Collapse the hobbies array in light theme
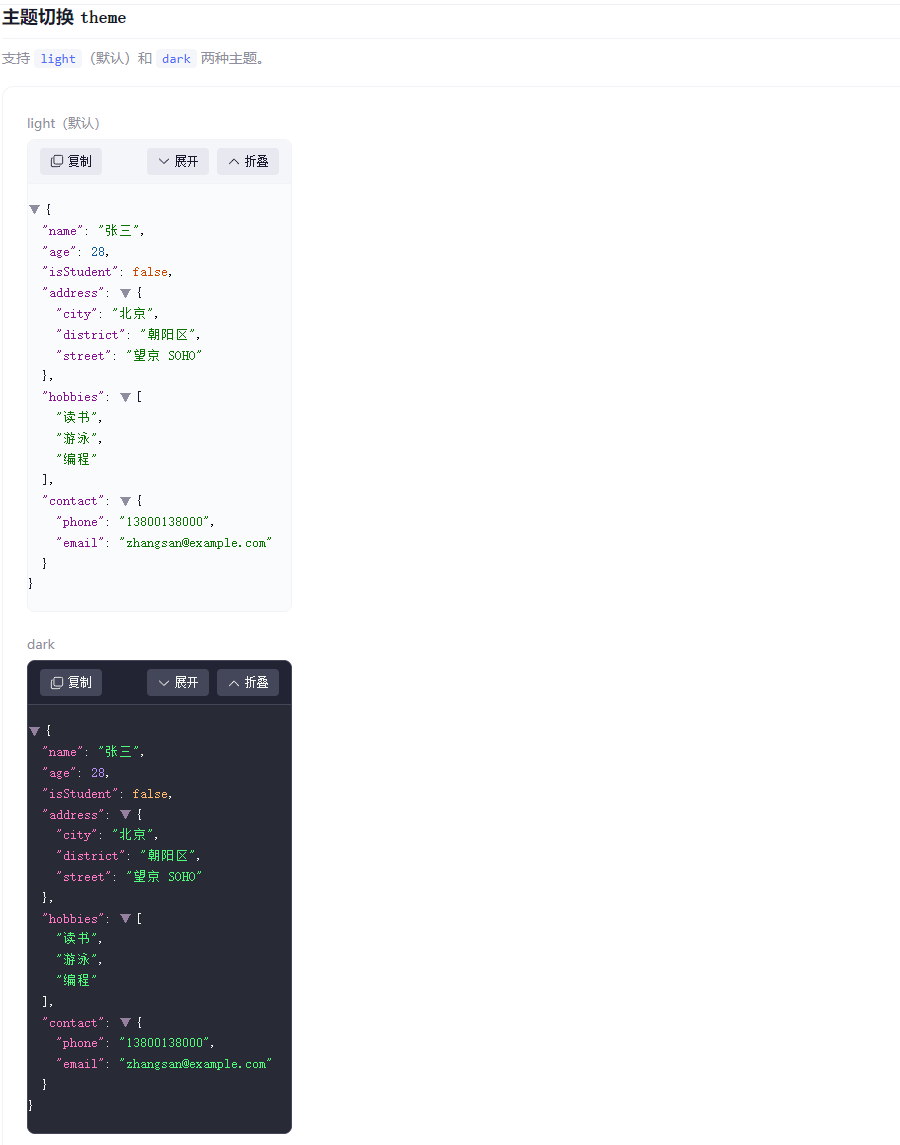Screen dimensions: 900x1145 125,396
